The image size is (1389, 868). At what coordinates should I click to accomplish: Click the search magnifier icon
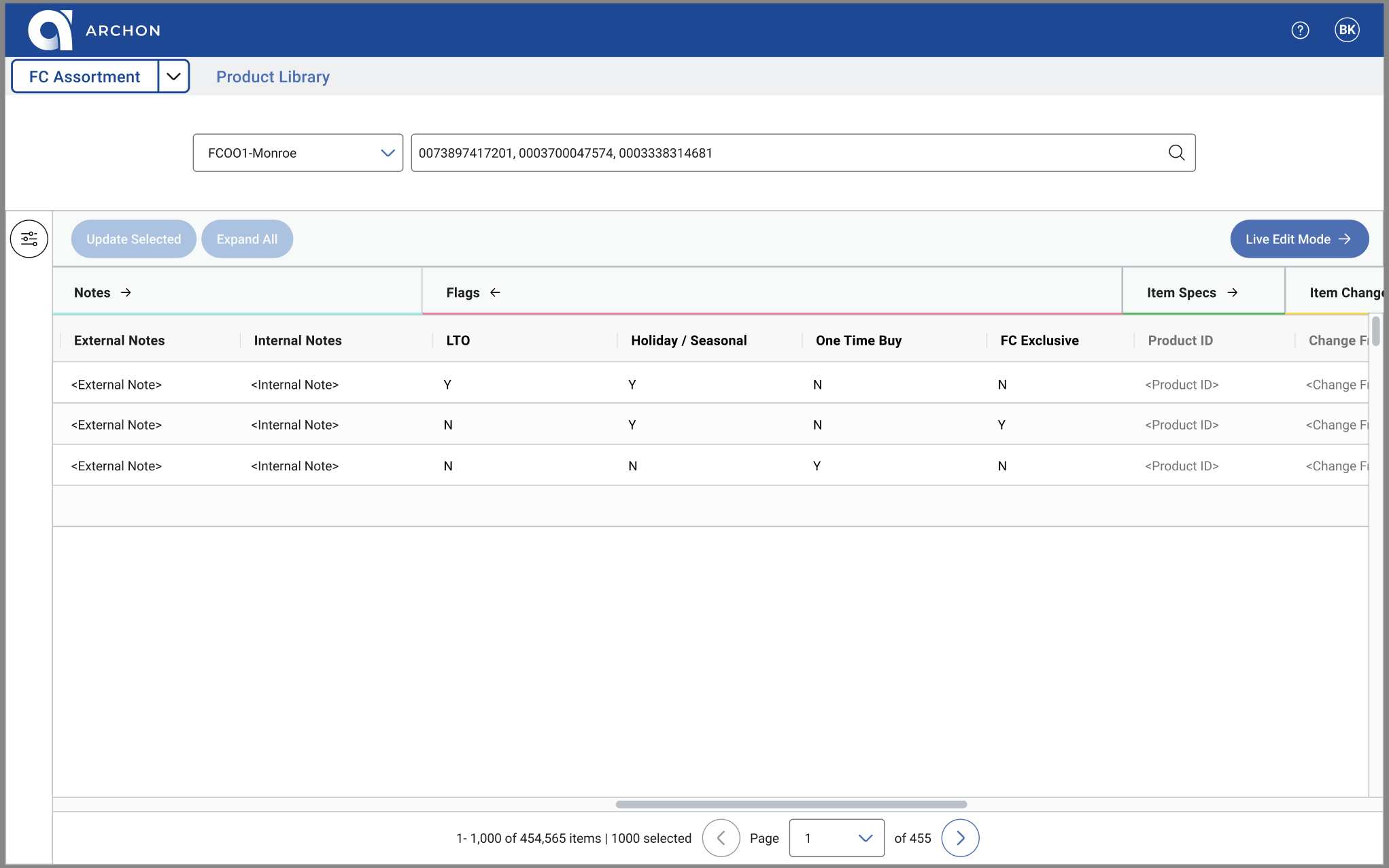click(x=1176, y=153)
